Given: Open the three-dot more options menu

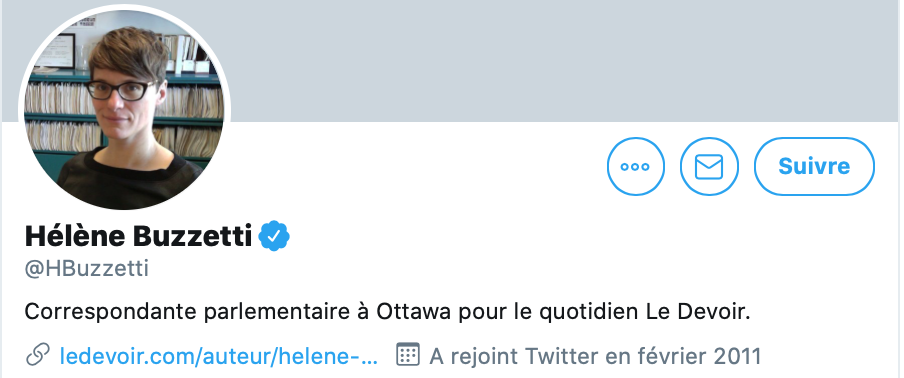Looking at the screenshot, I should [x=636, y=167].
